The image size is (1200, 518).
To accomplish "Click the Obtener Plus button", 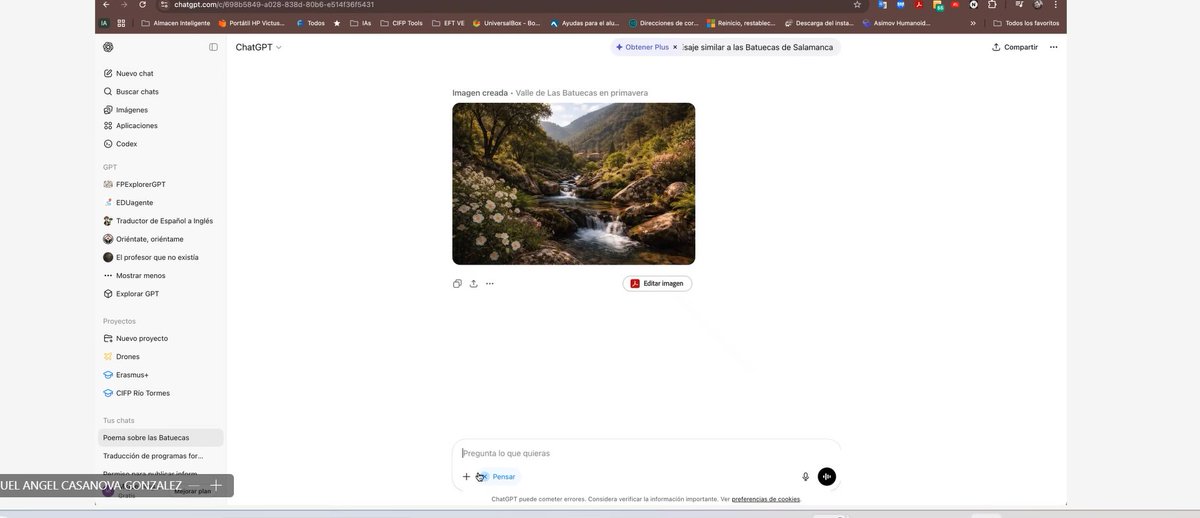I will [641, 47].
